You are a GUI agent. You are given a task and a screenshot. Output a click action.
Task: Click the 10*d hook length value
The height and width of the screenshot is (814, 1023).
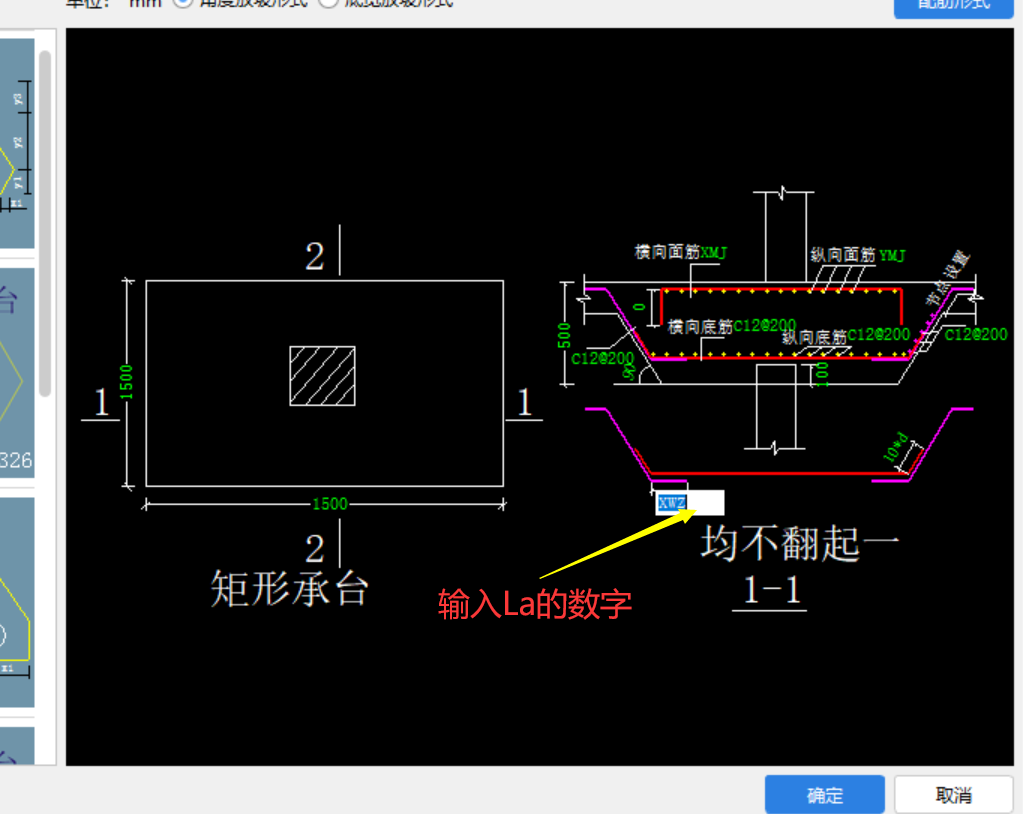click(896, 447)
